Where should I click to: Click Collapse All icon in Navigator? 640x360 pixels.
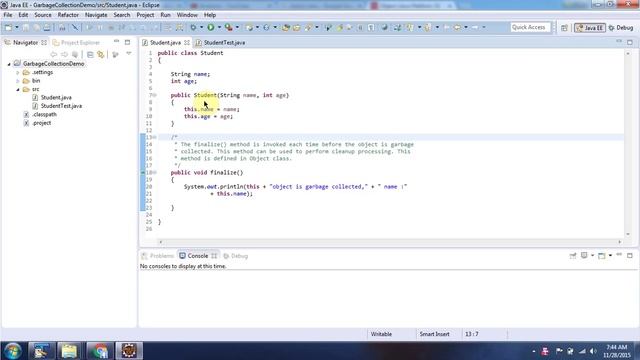pyautogui.click(x=90, y=54)
